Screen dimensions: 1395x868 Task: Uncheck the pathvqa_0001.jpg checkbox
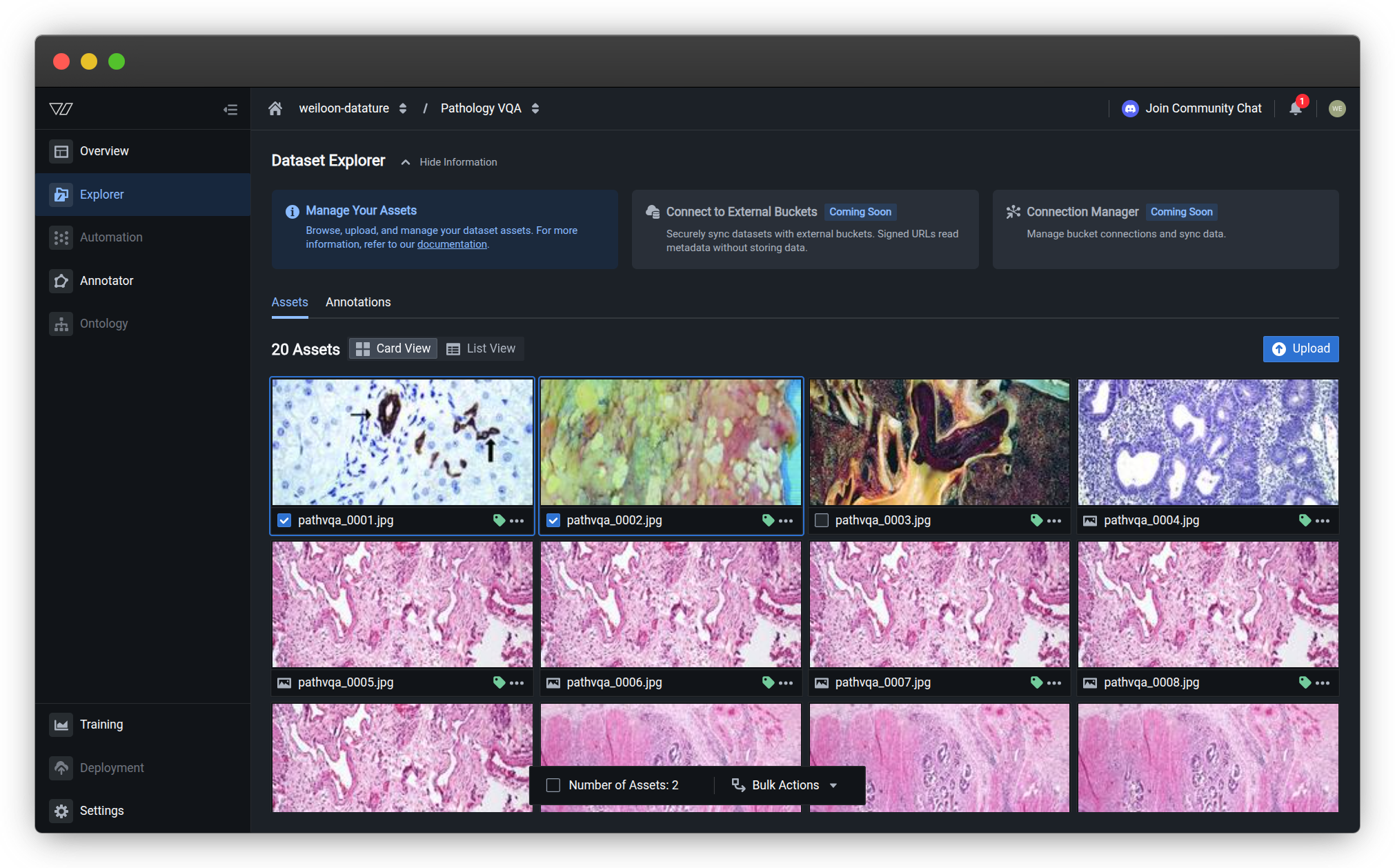pos(284,520)
